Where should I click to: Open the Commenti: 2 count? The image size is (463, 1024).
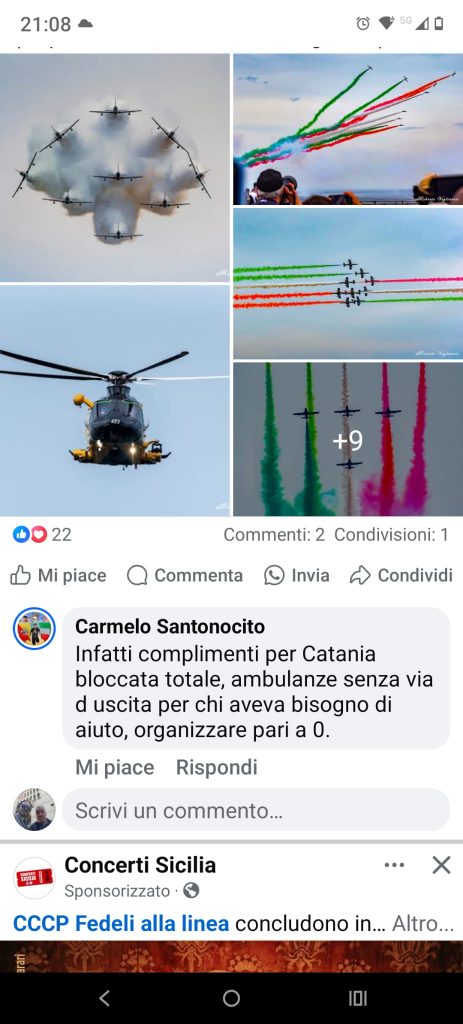274,535
